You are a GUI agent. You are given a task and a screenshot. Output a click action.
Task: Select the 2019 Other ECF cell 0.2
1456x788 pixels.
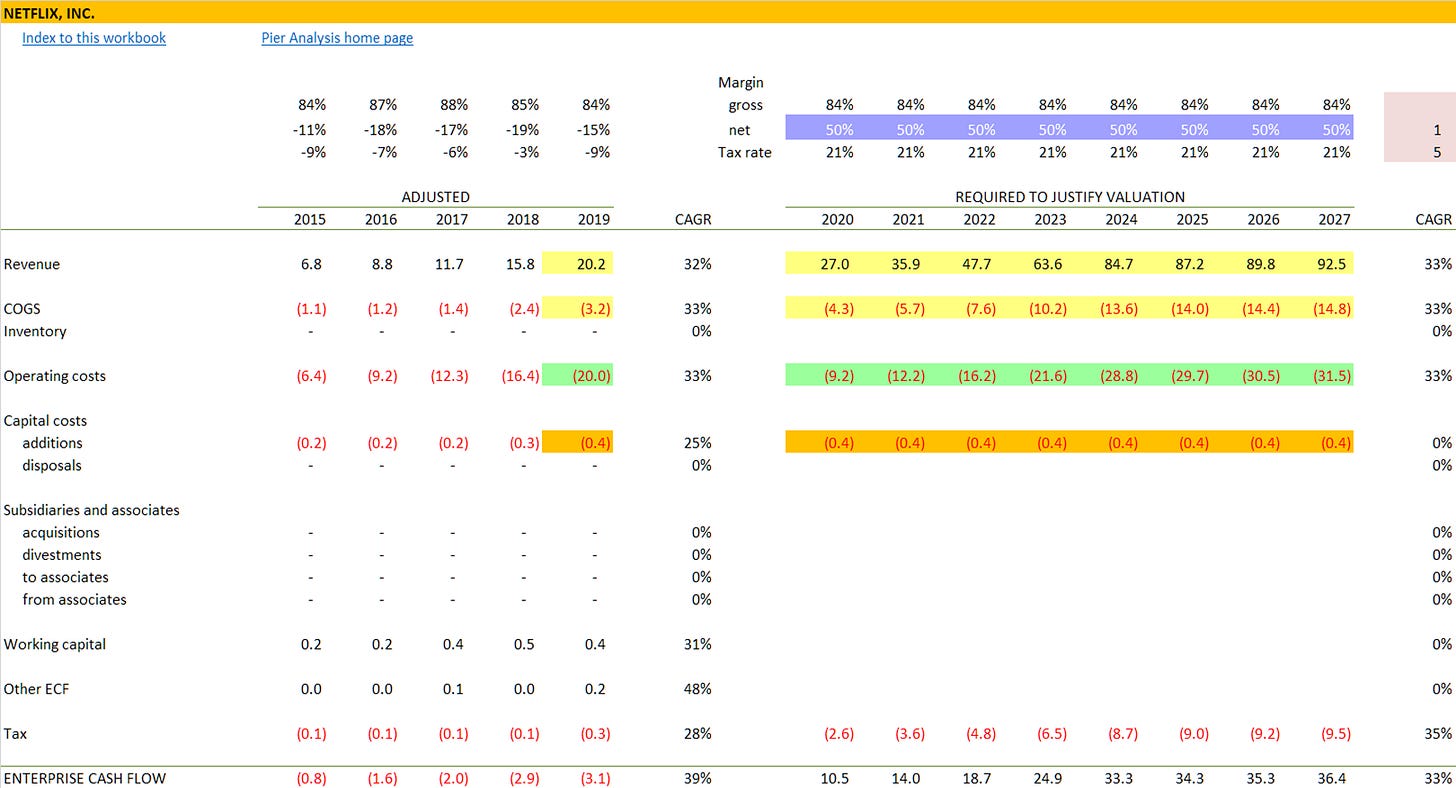(595, 689)
